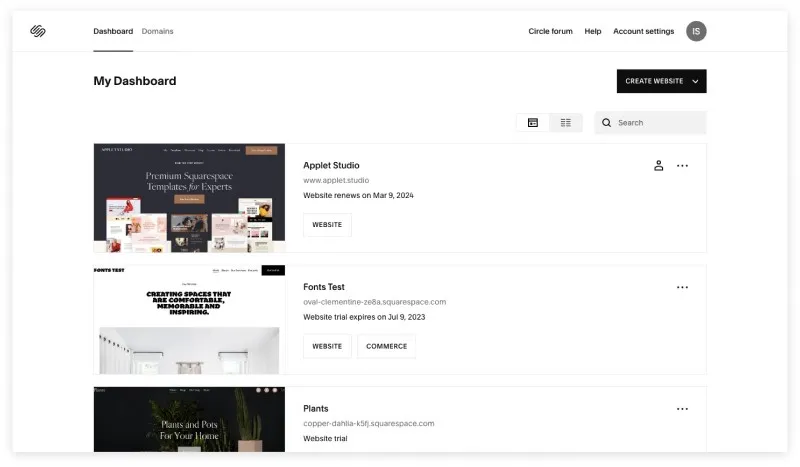
Task: Click the Squarespace logo icon
Action: (38, 31)
